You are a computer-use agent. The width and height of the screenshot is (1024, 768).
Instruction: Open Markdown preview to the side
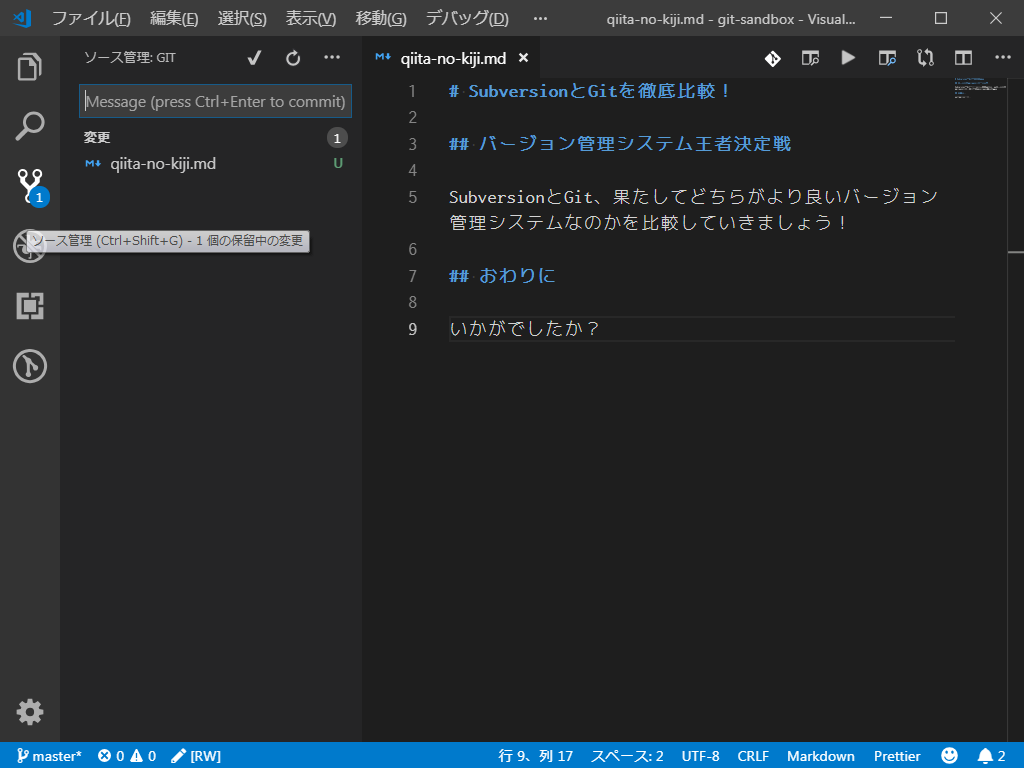coord(886,58)
